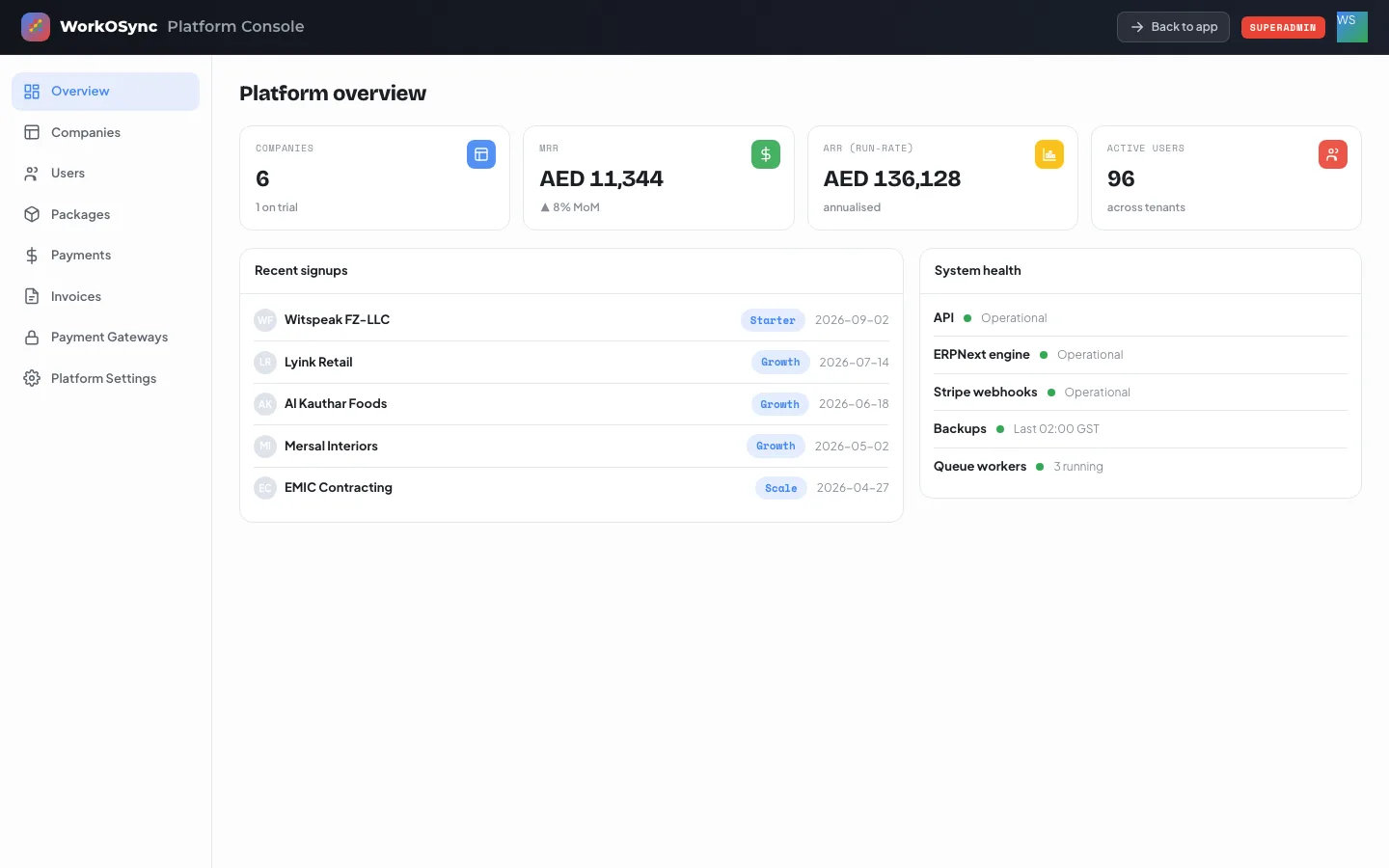Screen dimensions: 1389x868
Task: Click the Scale badge for EMIC Contracting
Action: (781, 488)
